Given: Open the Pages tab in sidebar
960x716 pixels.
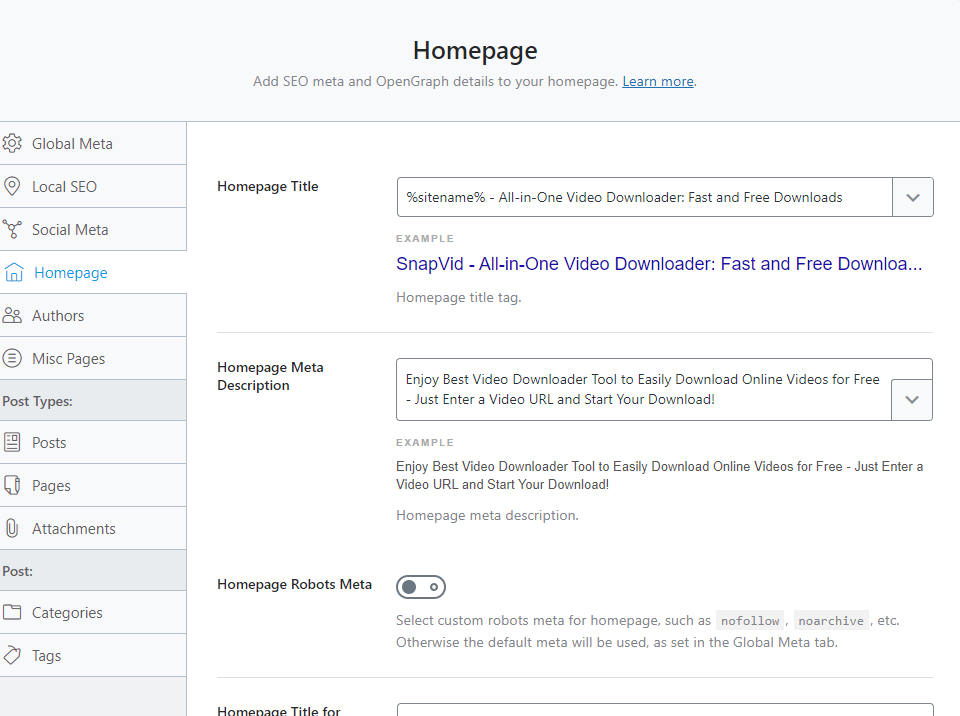Looking at the screenshot, I should point(51,485).
